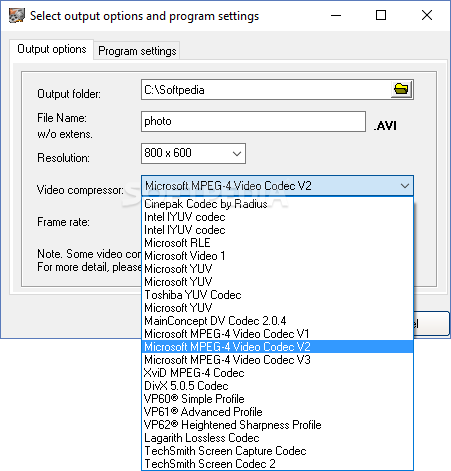
Task: Choose TechSmith Screen Codec 2
Action: click(x=277, y=464)
